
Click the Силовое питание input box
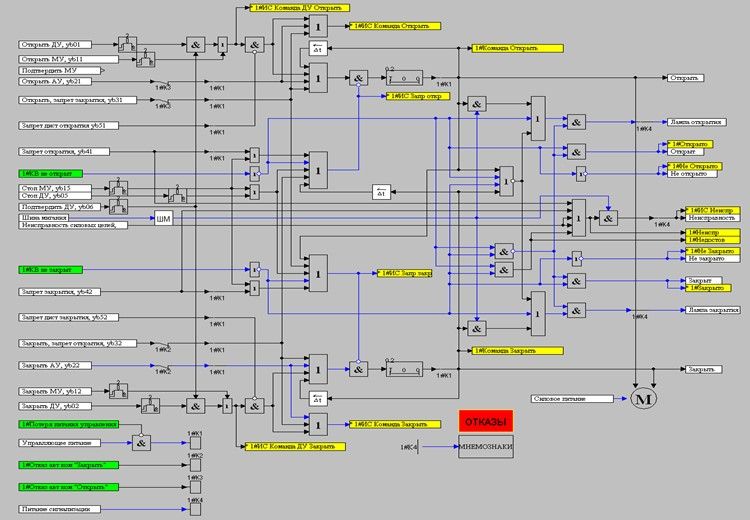coord(571,398)
